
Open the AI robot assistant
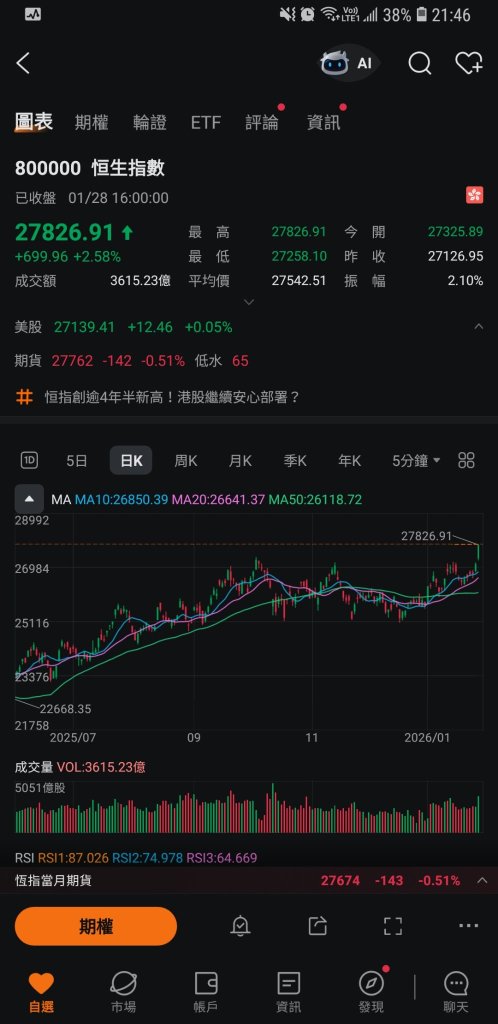pos(348,63)
